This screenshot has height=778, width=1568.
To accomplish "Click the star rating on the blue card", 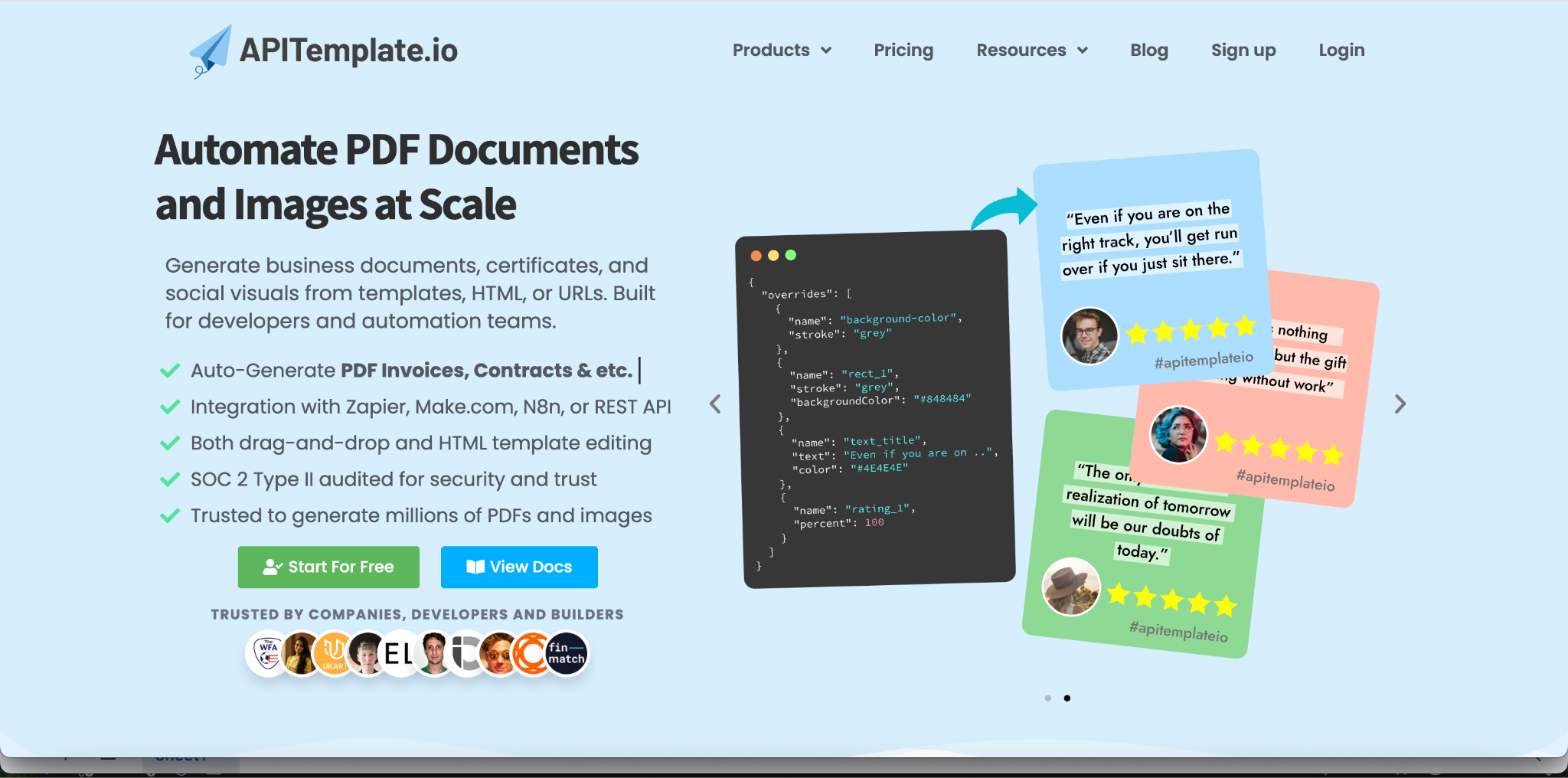I will pos(1191,329).
